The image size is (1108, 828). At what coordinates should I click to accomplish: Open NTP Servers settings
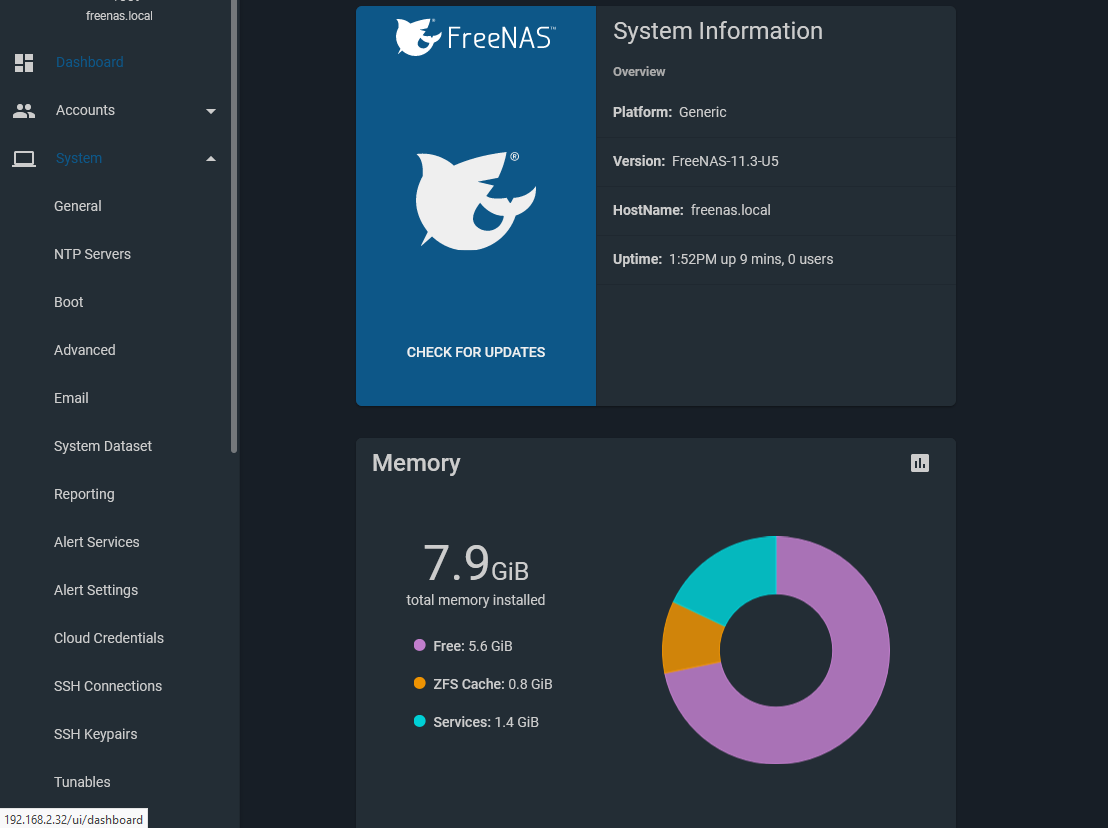[93, 254]
